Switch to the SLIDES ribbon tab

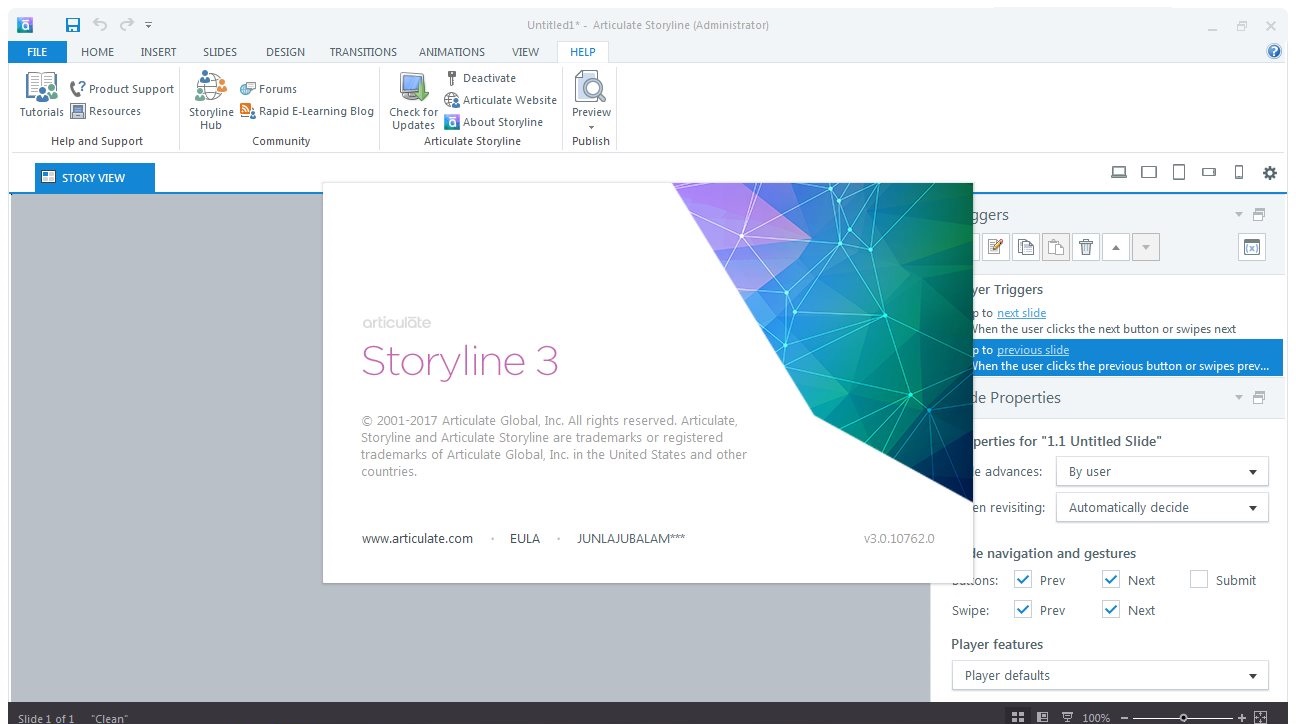point(219,52)
